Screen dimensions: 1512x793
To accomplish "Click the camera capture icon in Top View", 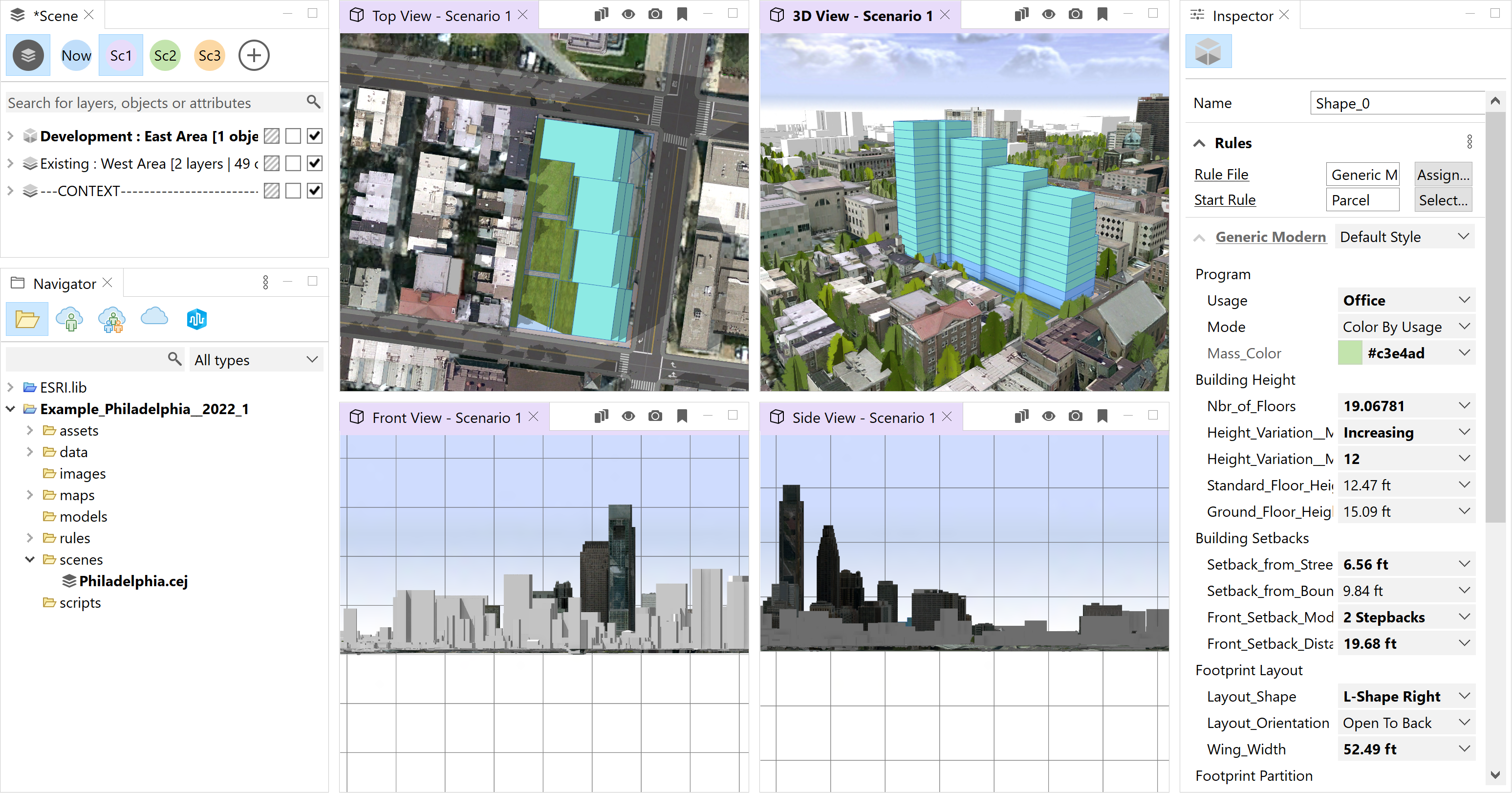I will coord(654,16).
